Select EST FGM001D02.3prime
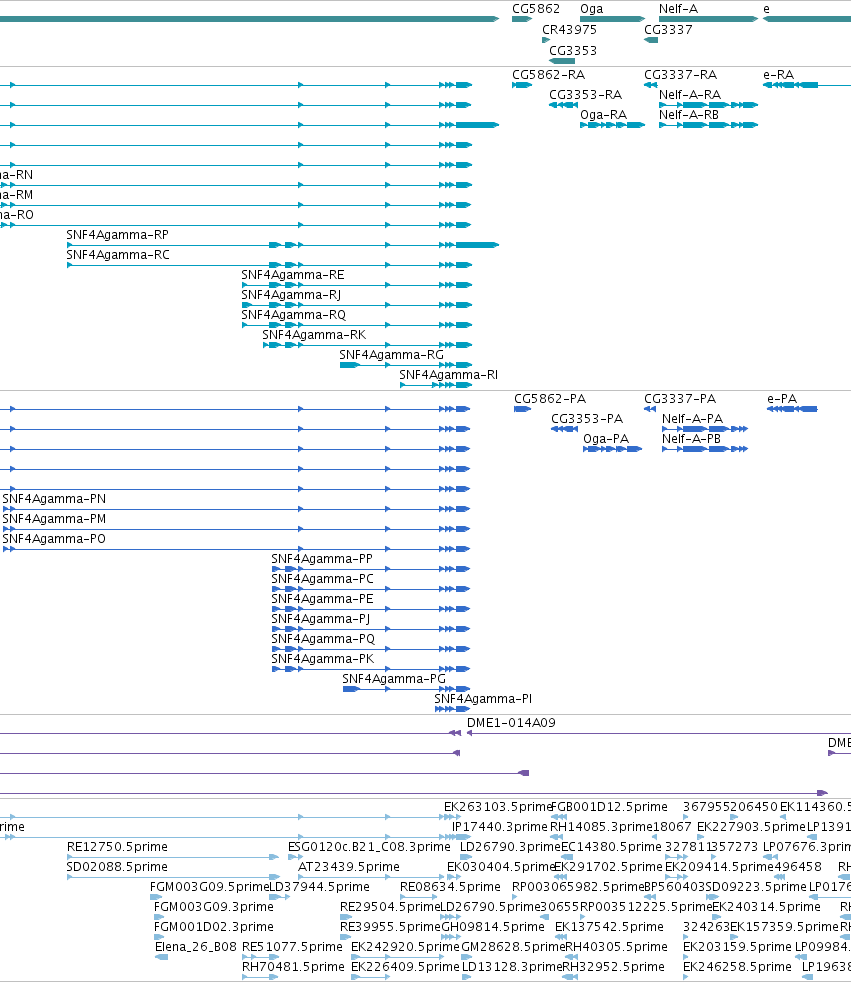Image resolution: width=851 pixels, height=982 pixels. tap(214, 928)
